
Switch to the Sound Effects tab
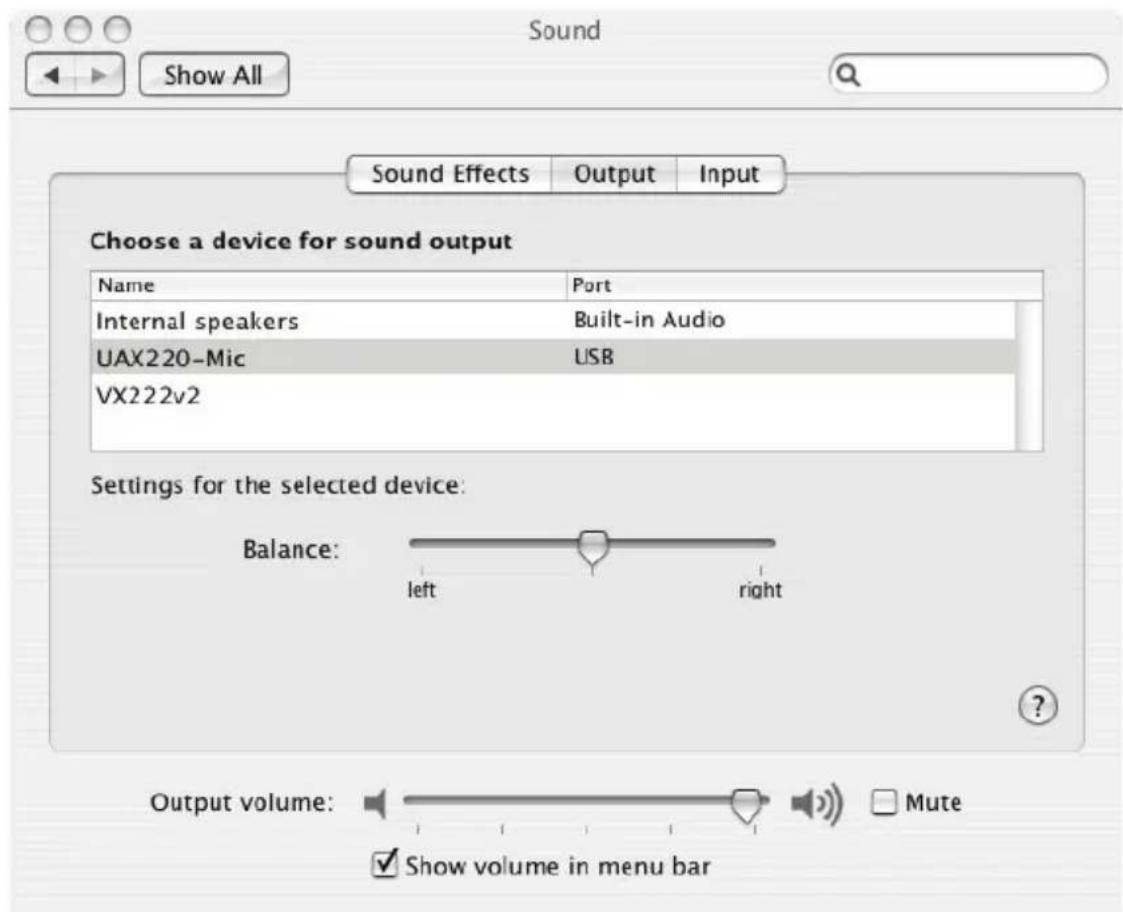450,174
